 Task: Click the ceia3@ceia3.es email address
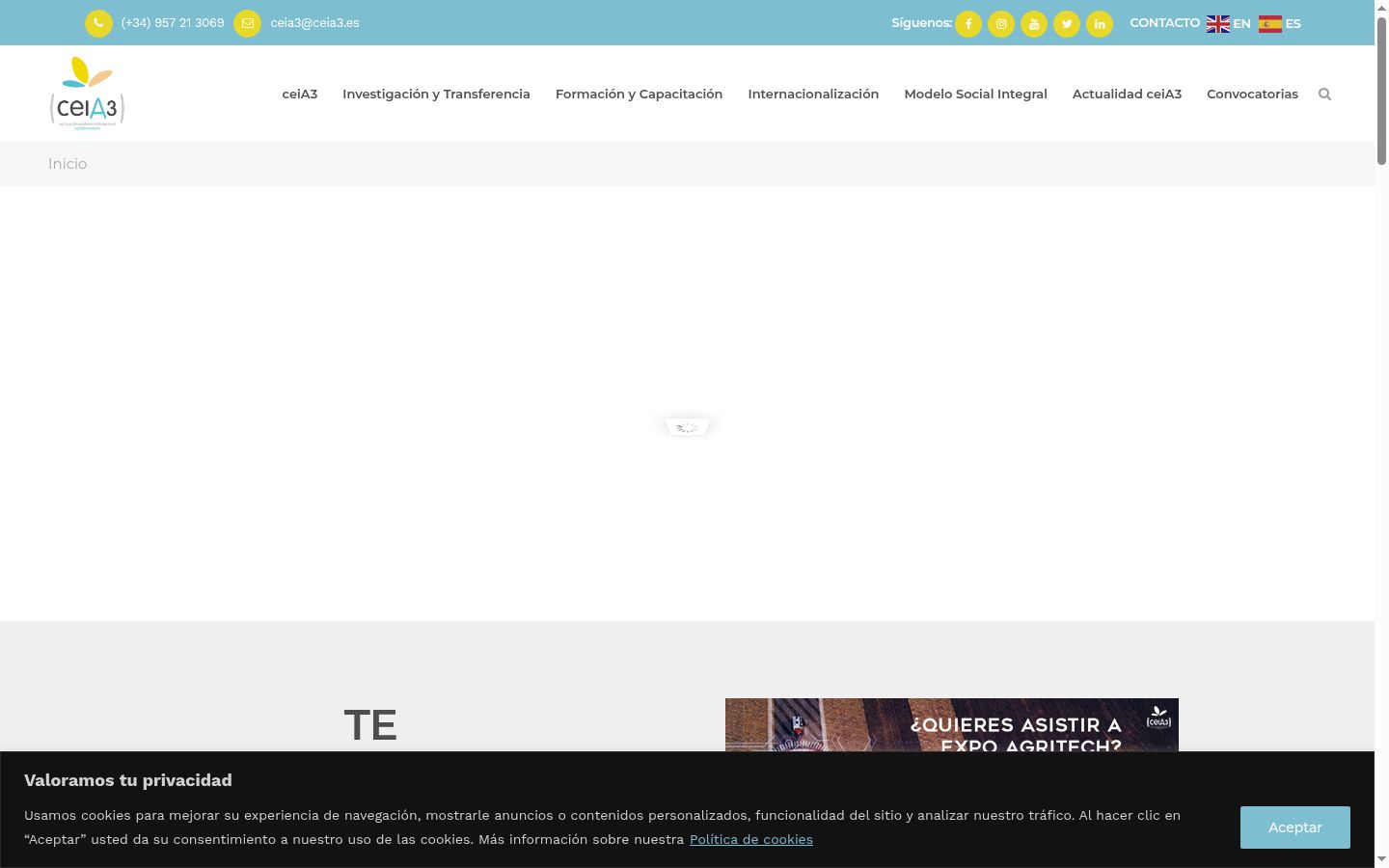(314, 23)
